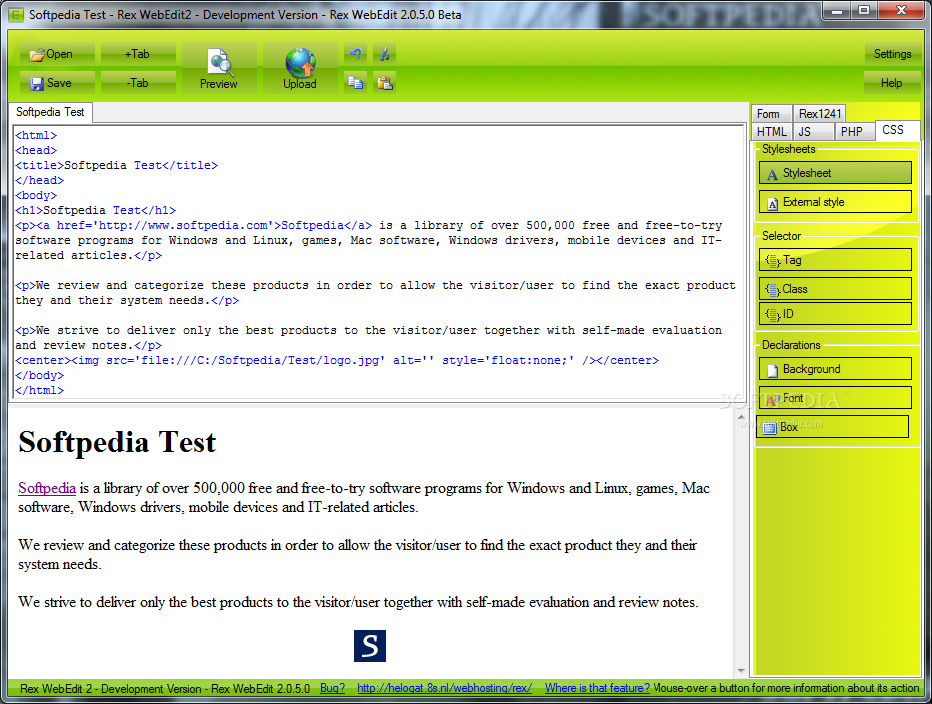Switch to the Rex1241 tab
The height and width of the screenshot is (704, 932).
coord(819,114)
